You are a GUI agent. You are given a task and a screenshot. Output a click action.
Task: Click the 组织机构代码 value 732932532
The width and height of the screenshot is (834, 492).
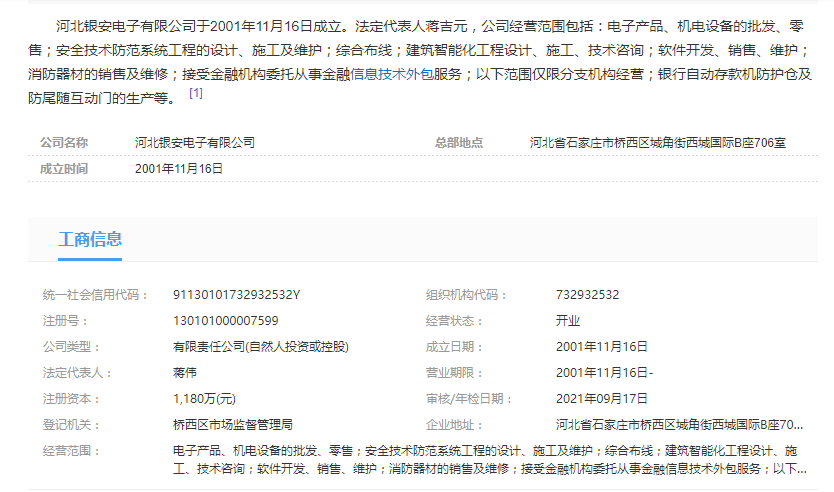tap(587, 295)
